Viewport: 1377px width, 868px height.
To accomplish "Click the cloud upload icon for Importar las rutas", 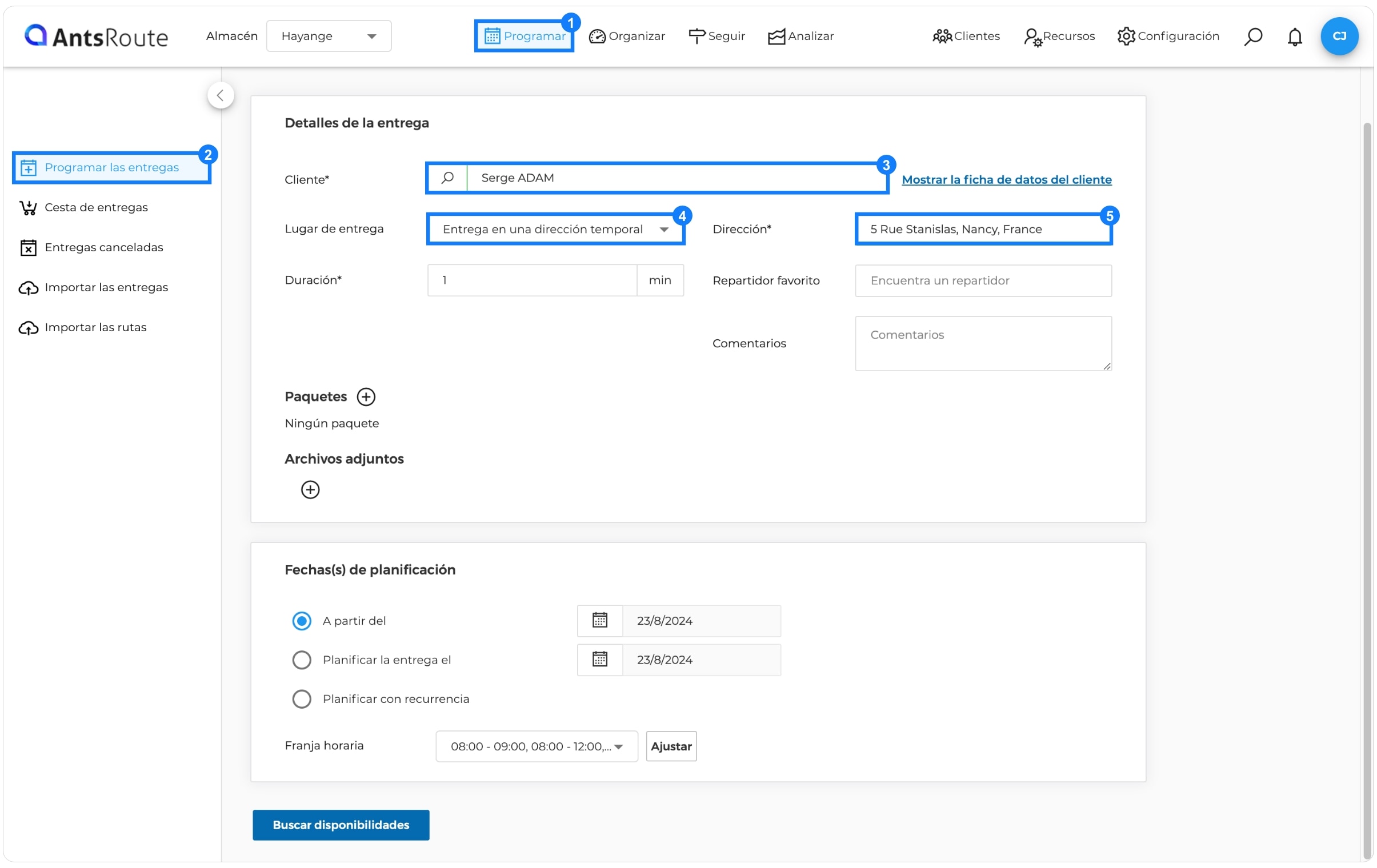I will [28, 328].
